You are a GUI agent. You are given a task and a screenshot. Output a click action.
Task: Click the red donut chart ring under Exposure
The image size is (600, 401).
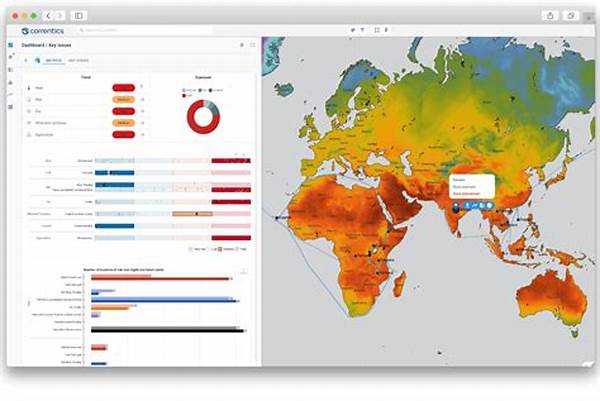coord(192,116)
